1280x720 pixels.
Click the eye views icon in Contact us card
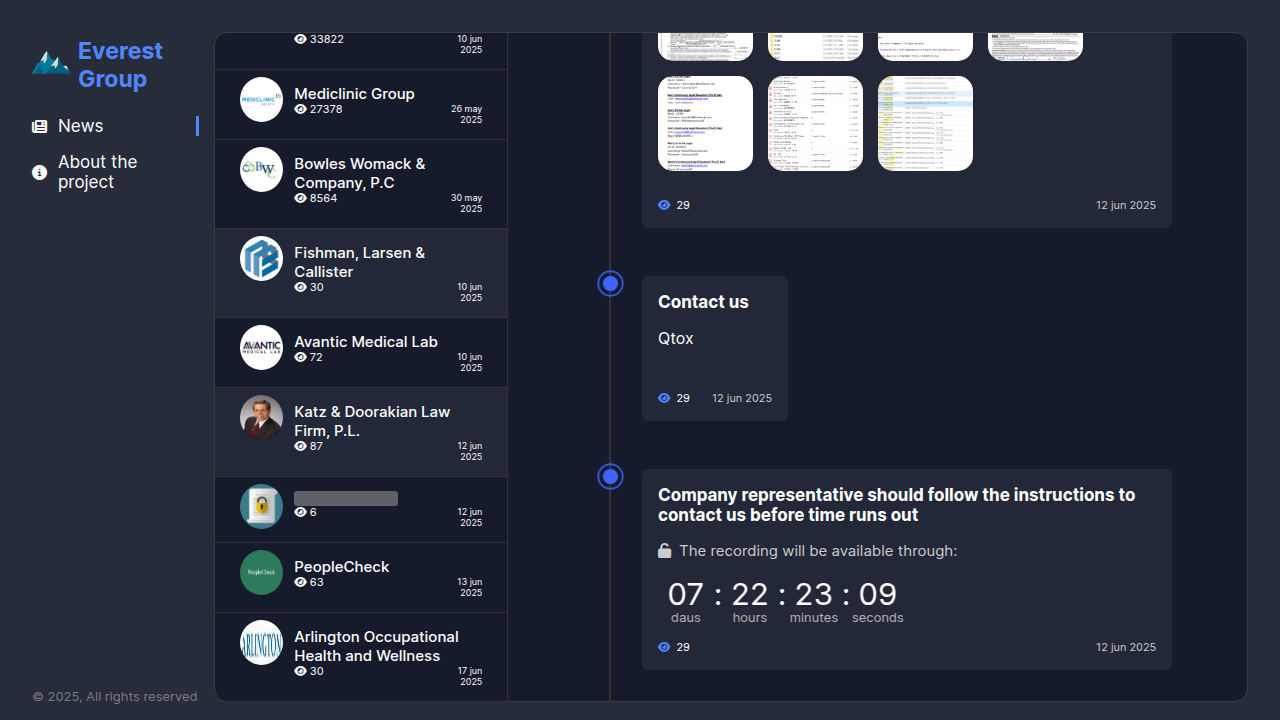tap(664, 398)
